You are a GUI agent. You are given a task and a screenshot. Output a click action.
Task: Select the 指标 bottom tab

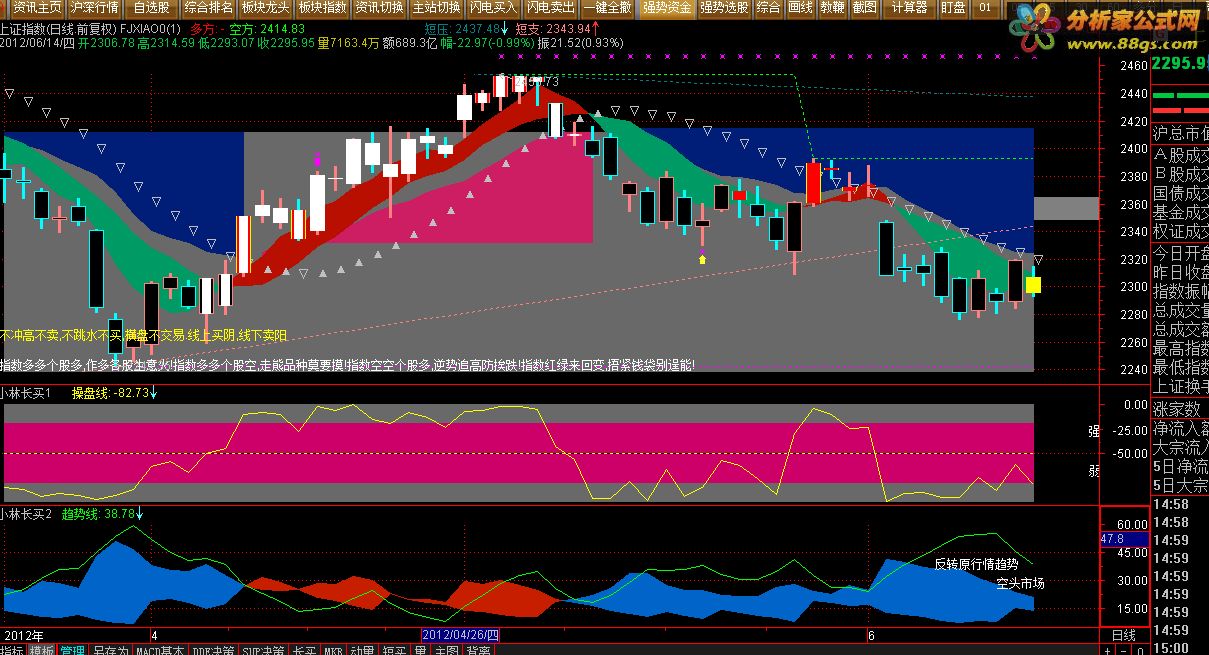[12, 650]
